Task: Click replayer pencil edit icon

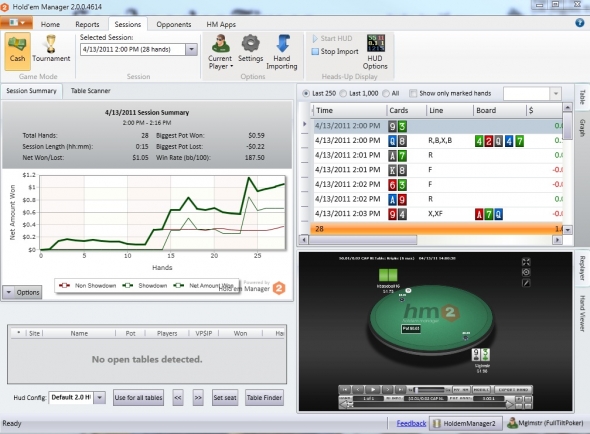Action: point(526,283)
